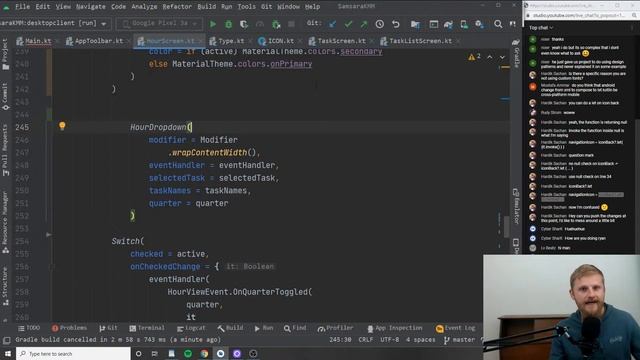Toggle fold marker beside the Switch call
The width and height of the screenshot is (640, 360).
tap(49, 235)
